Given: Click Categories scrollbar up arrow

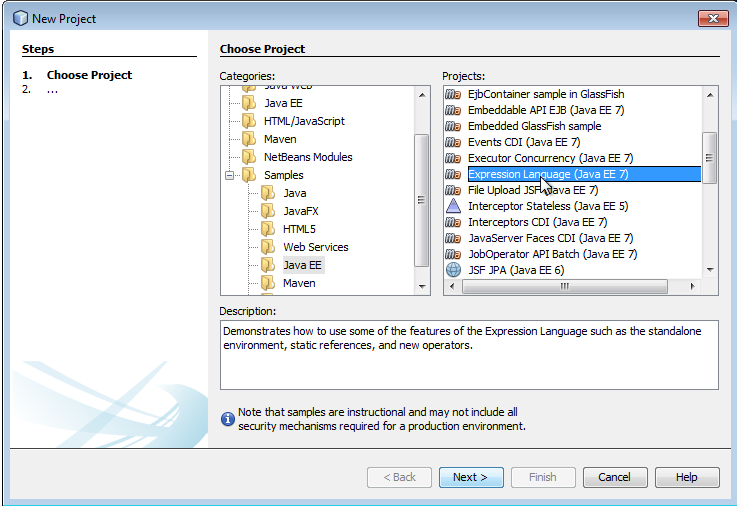Looking at the screenshot, I should pos(422,95).
